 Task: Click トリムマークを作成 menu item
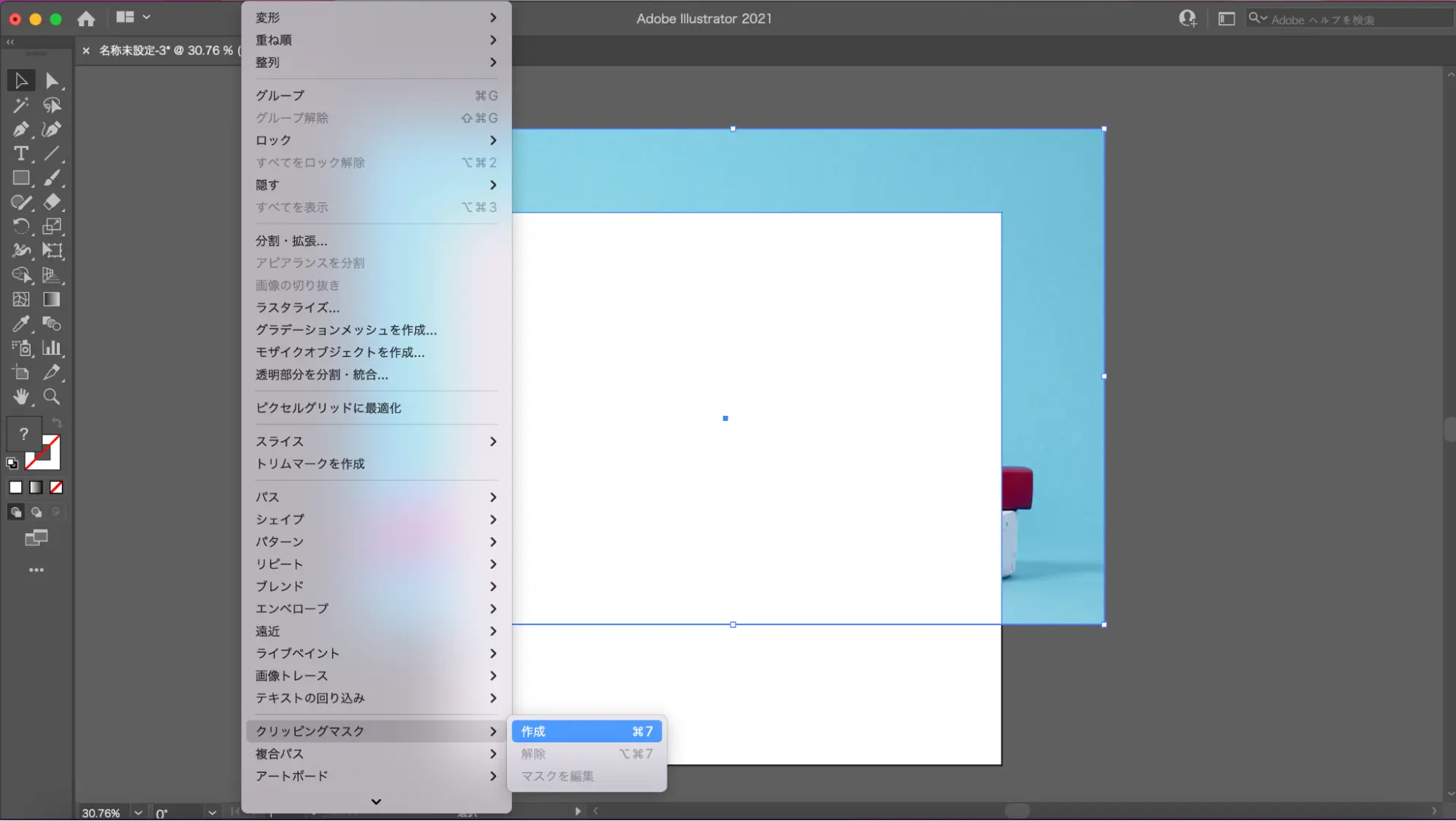coord(310,464)
